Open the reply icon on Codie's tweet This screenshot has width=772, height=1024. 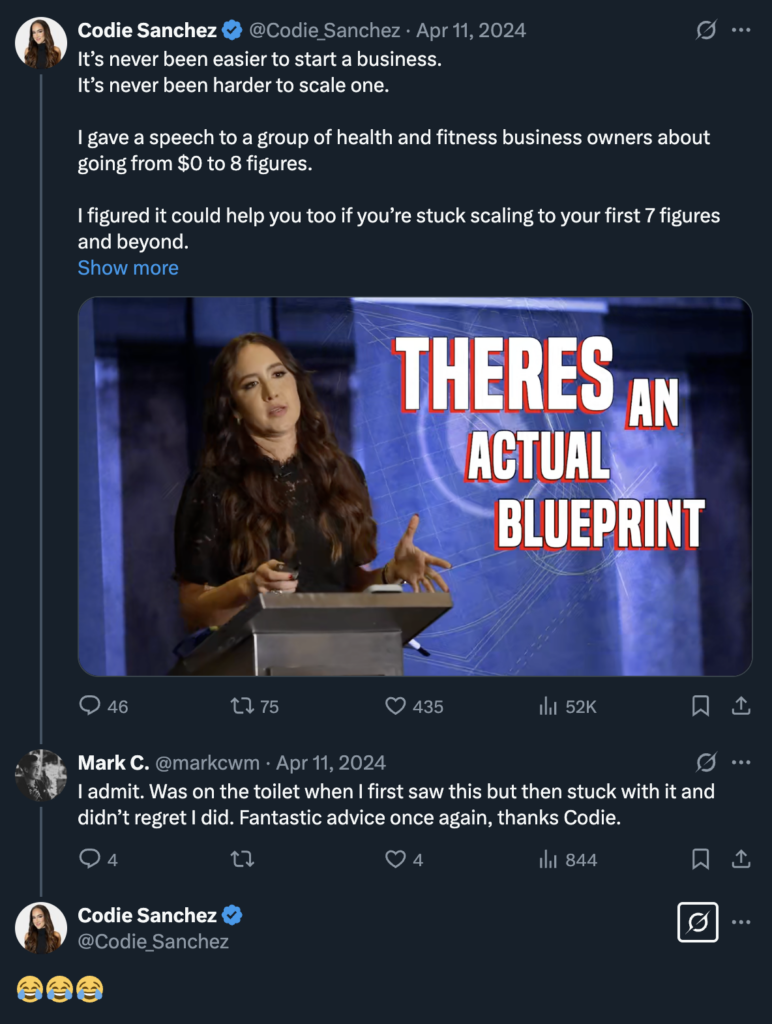click(x=89, y=706)
